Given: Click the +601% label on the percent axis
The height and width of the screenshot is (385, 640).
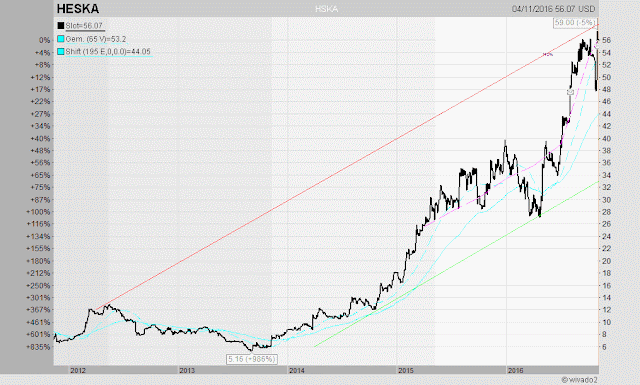Looking at the screenshot, I should 39,334.
